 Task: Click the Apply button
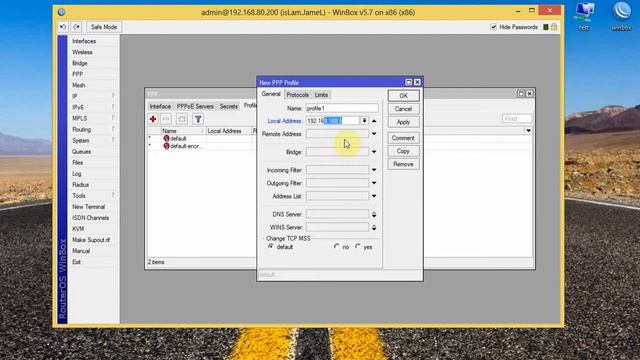point(403,122)
